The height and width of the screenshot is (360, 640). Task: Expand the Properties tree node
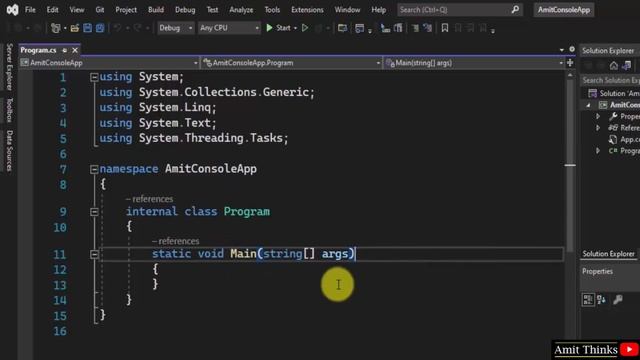pos(598,117)
